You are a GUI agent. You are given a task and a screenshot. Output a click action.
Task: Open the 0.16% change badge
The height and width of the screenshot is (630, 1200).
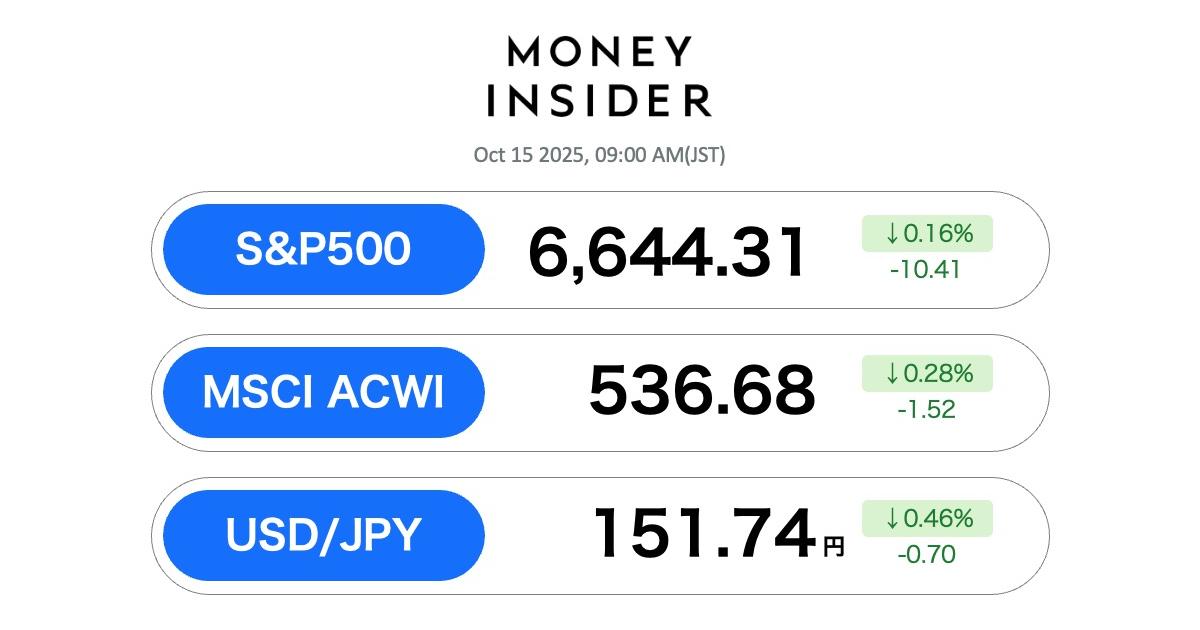(x=927, y=234)
